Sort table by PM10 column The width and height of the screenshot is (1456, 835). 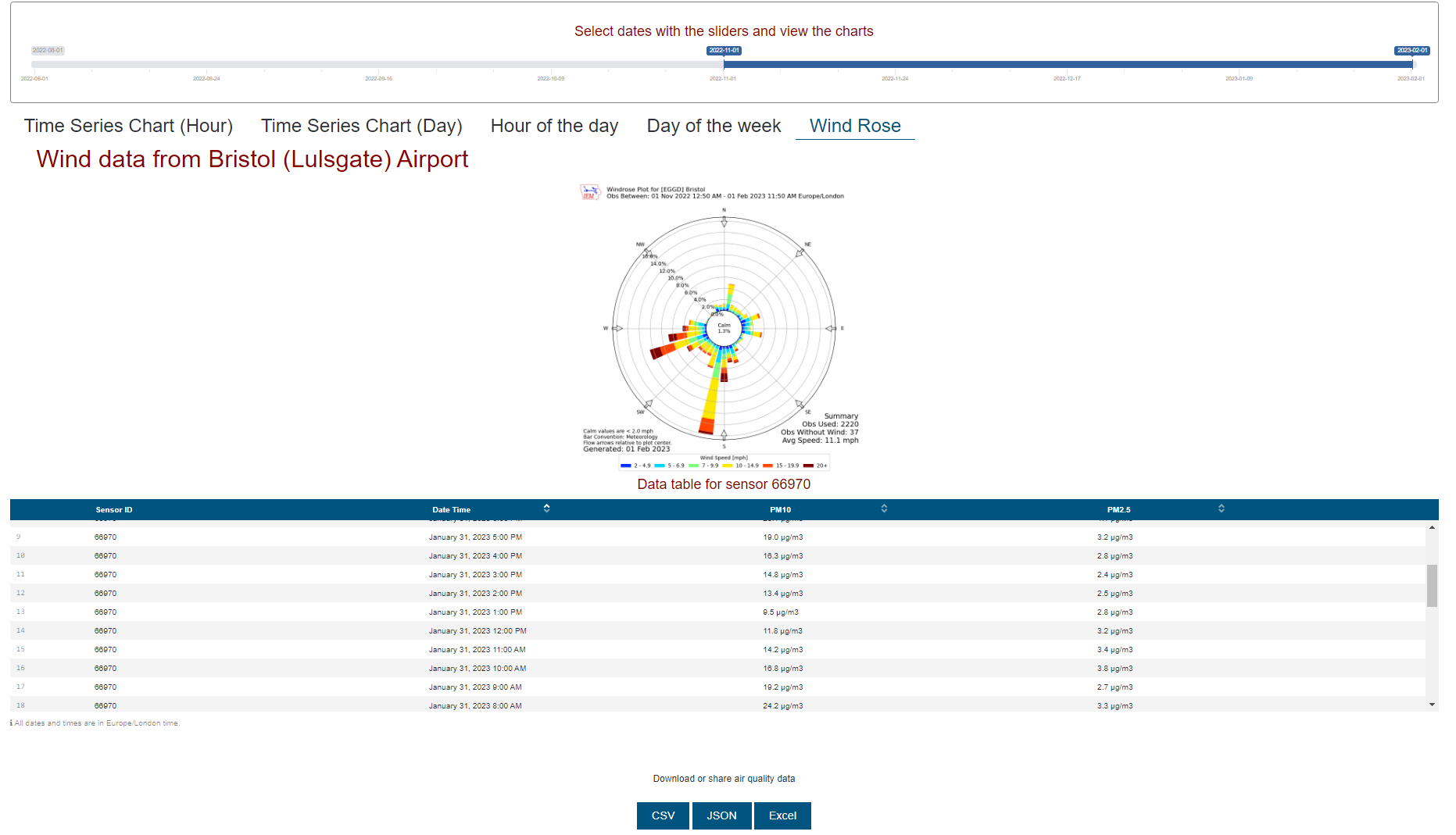pyautogui.click(x=884, y=508)
